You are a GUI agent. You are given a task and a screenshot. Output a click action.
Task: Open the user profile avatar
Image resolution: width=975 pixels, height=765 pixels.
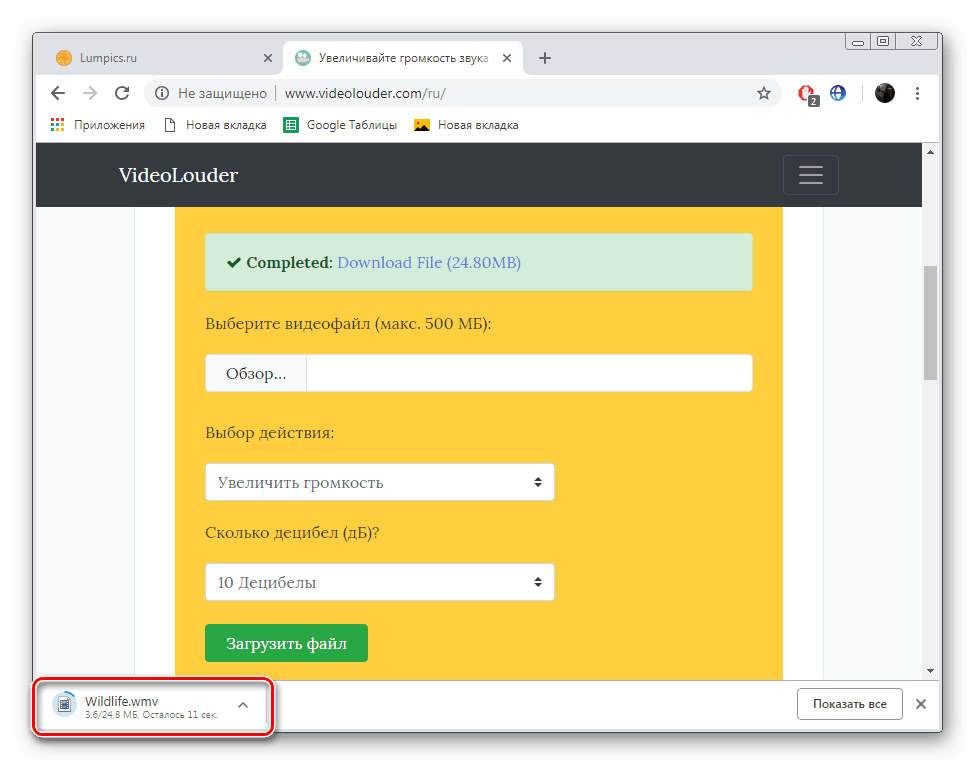(884, 93)
